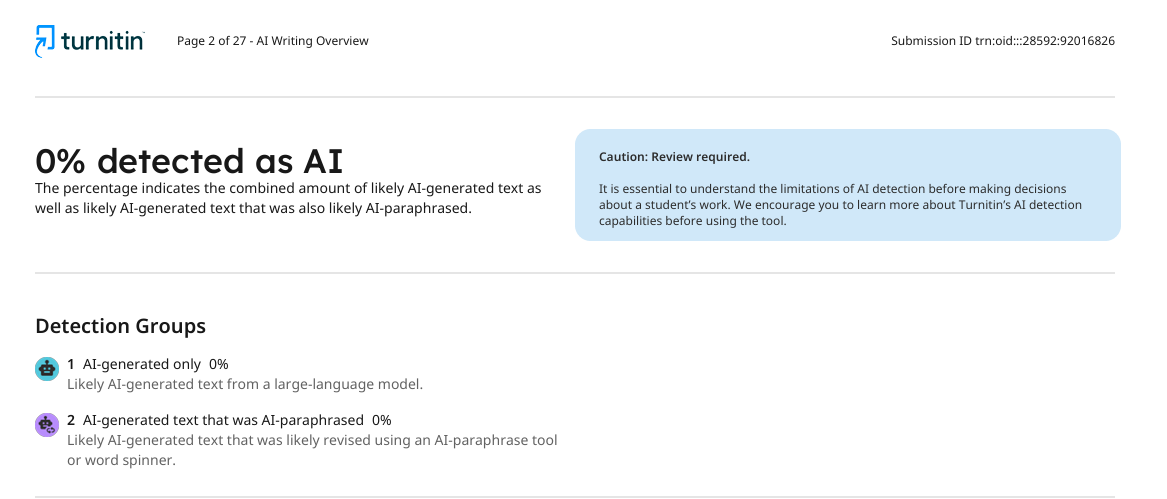Click the purple AI-paraphrased robot icon

pyautogui.click(x=47, y=425)
